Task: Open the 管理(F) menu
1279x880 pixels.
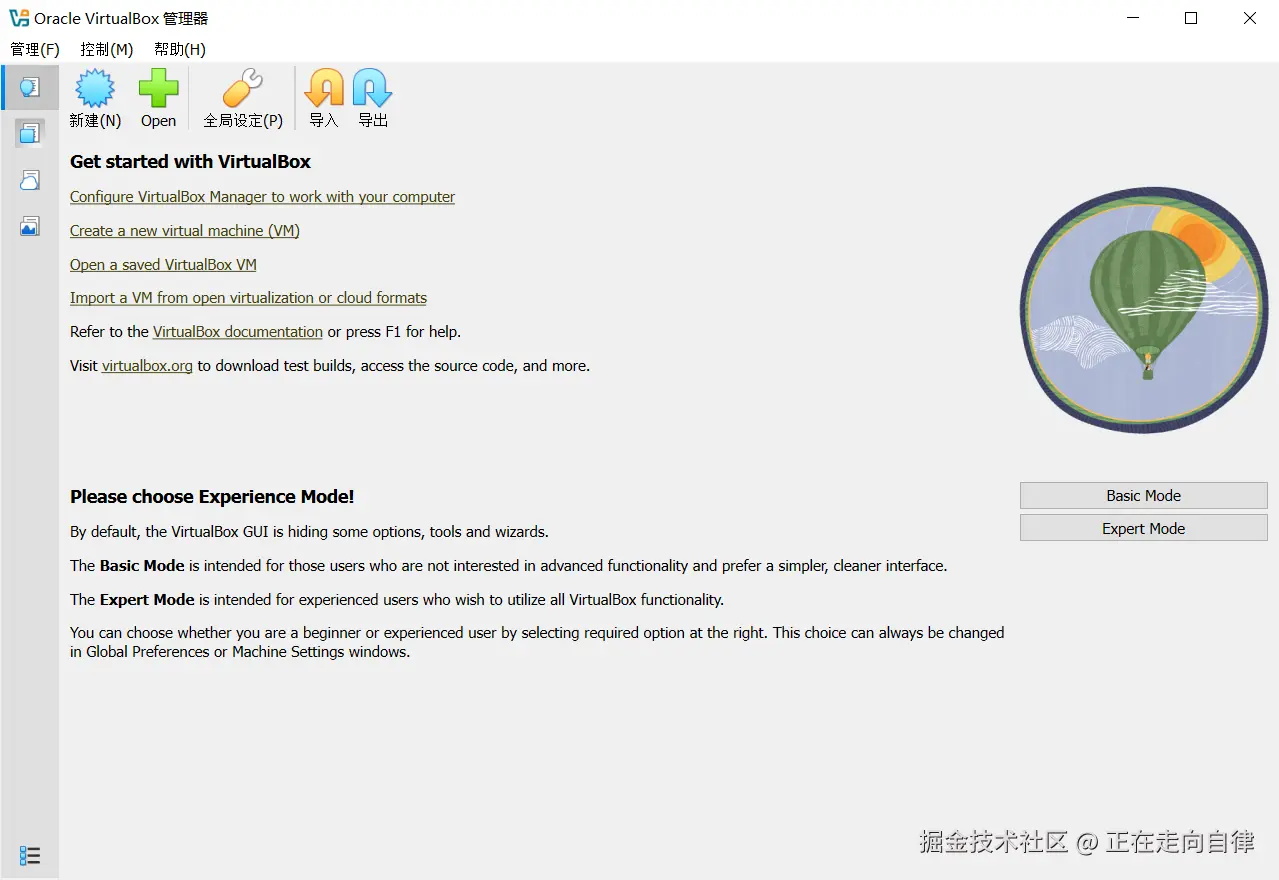Action: 35,49
